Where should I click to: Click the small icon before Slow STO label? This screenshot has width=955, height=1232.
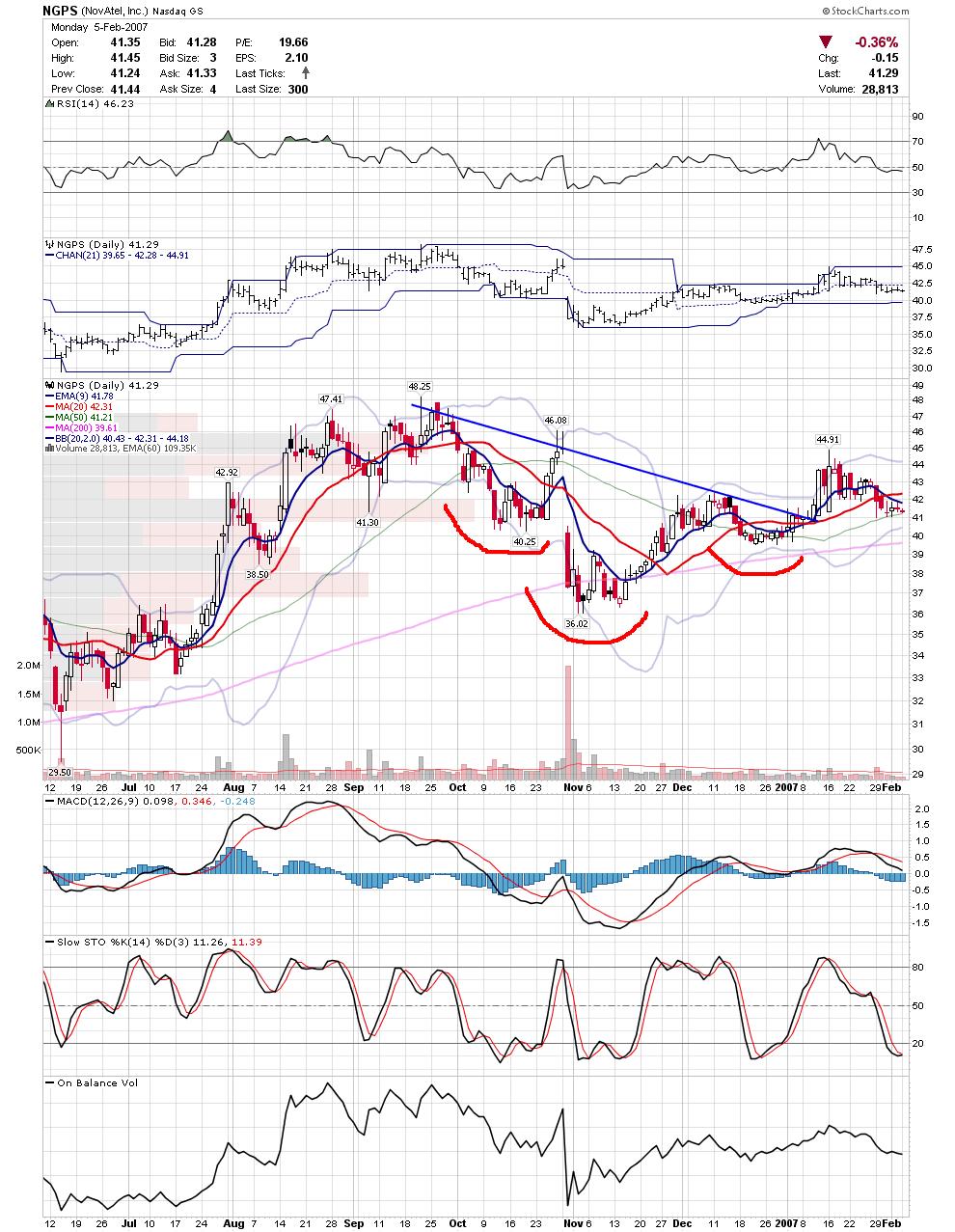click(x=48, y=941)
